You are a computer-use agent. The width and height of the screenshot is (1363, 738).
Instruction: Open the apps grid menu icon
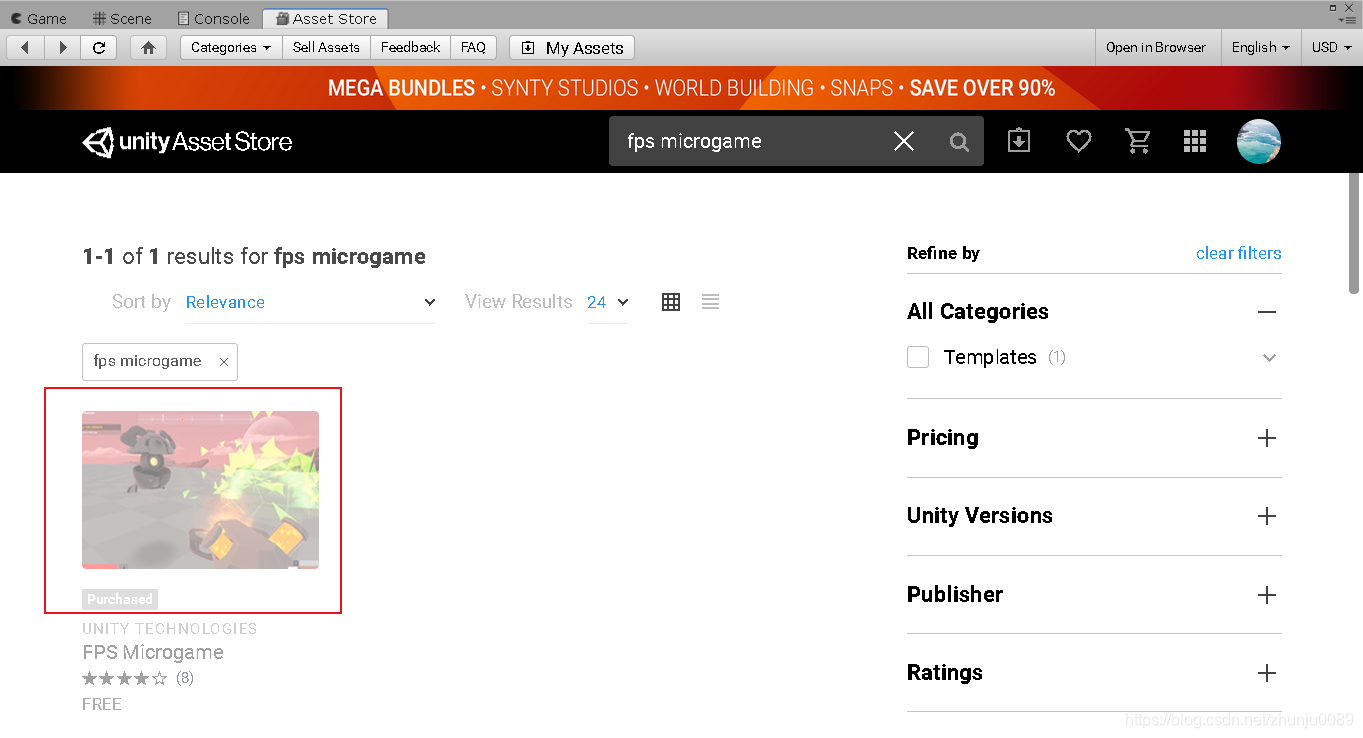pos(1195,142)
